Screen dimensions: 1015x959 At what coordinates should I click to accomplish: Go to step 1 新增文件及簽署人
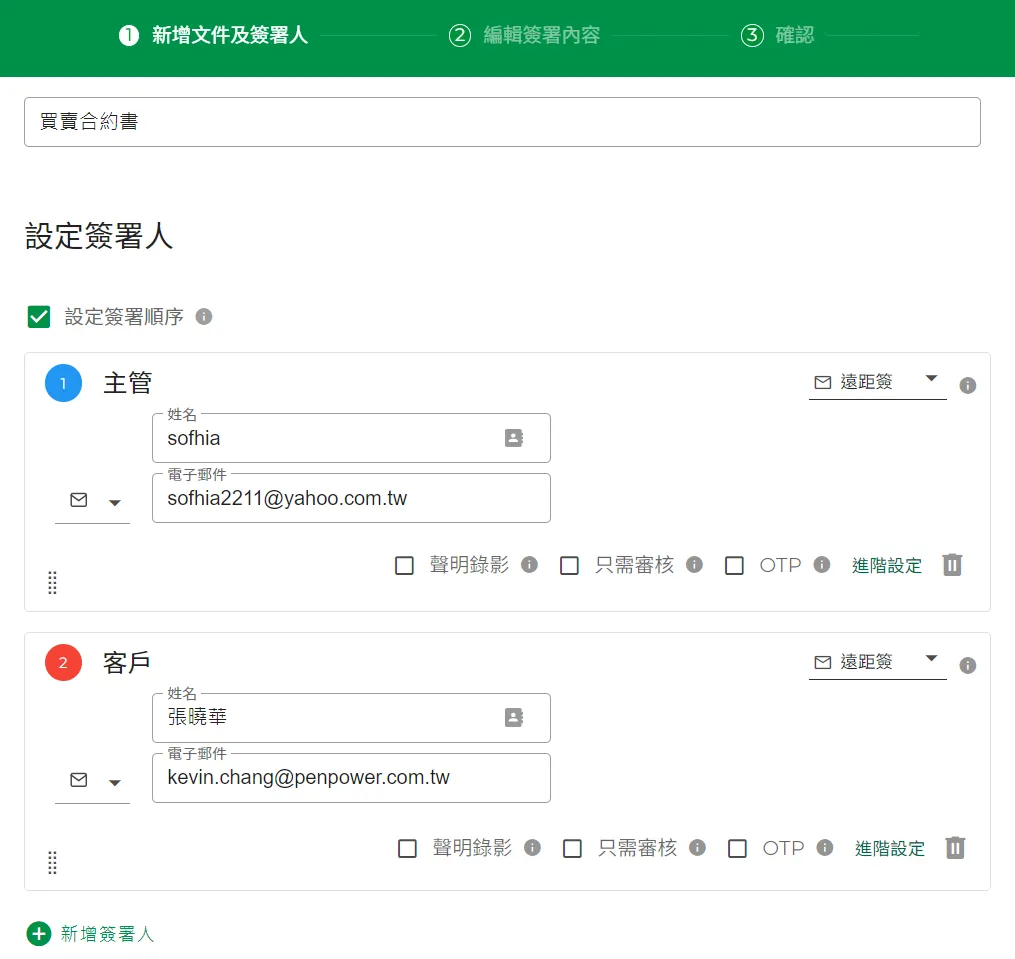click(x=213, y=35)
